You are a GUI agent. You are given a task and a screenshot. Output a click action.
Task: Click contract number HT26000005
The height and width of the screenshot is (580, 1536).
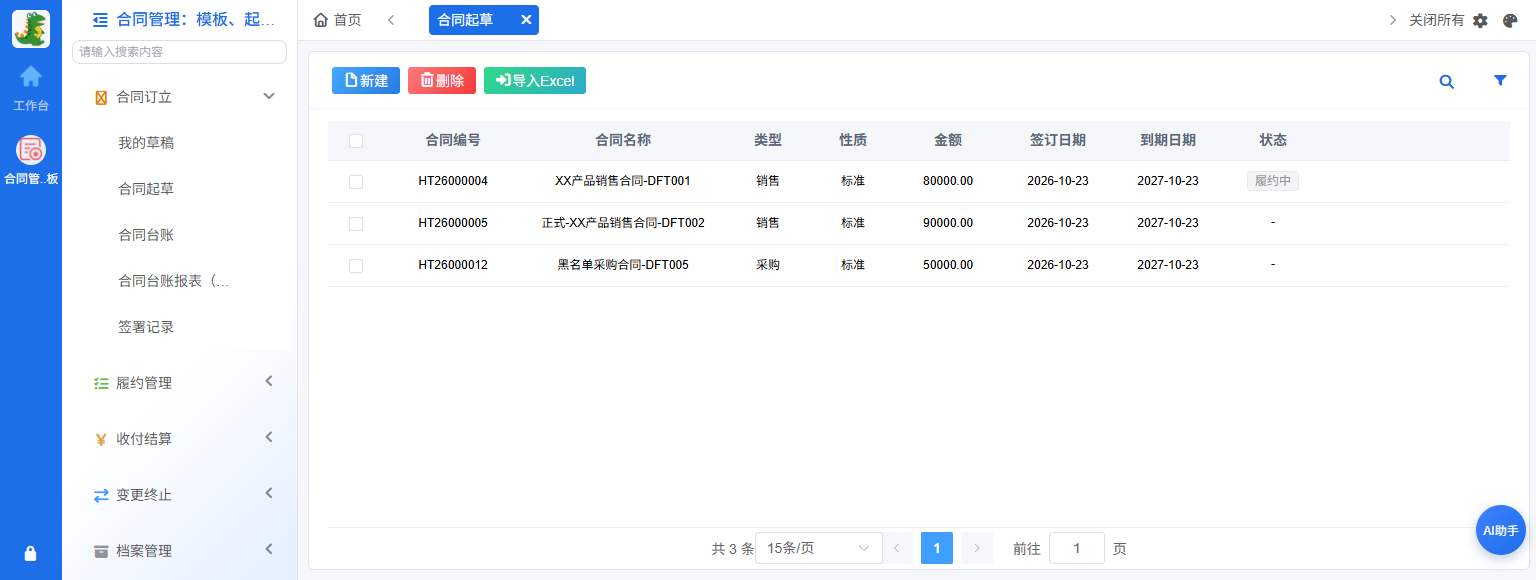[453, 223]
